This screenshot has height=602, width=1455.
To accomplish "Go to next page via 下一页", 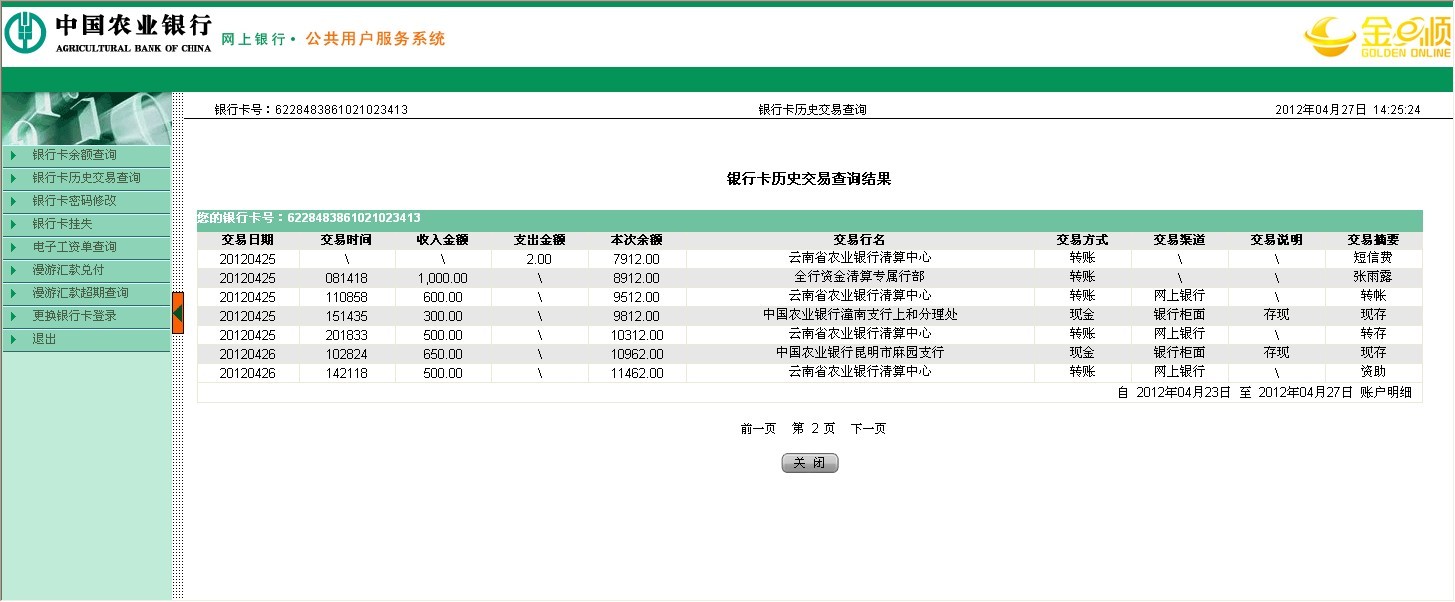I will (868, 429).
